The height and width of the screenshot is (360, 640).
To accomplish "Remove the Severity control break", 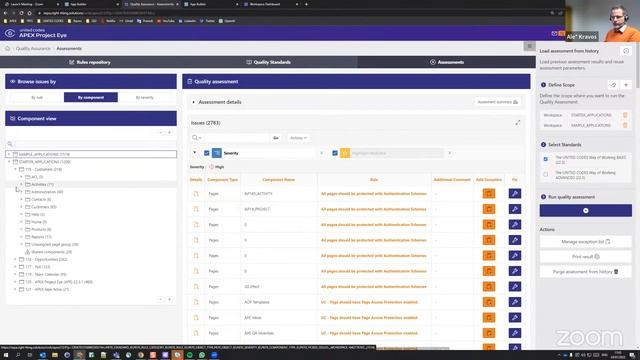I will 322,153.
